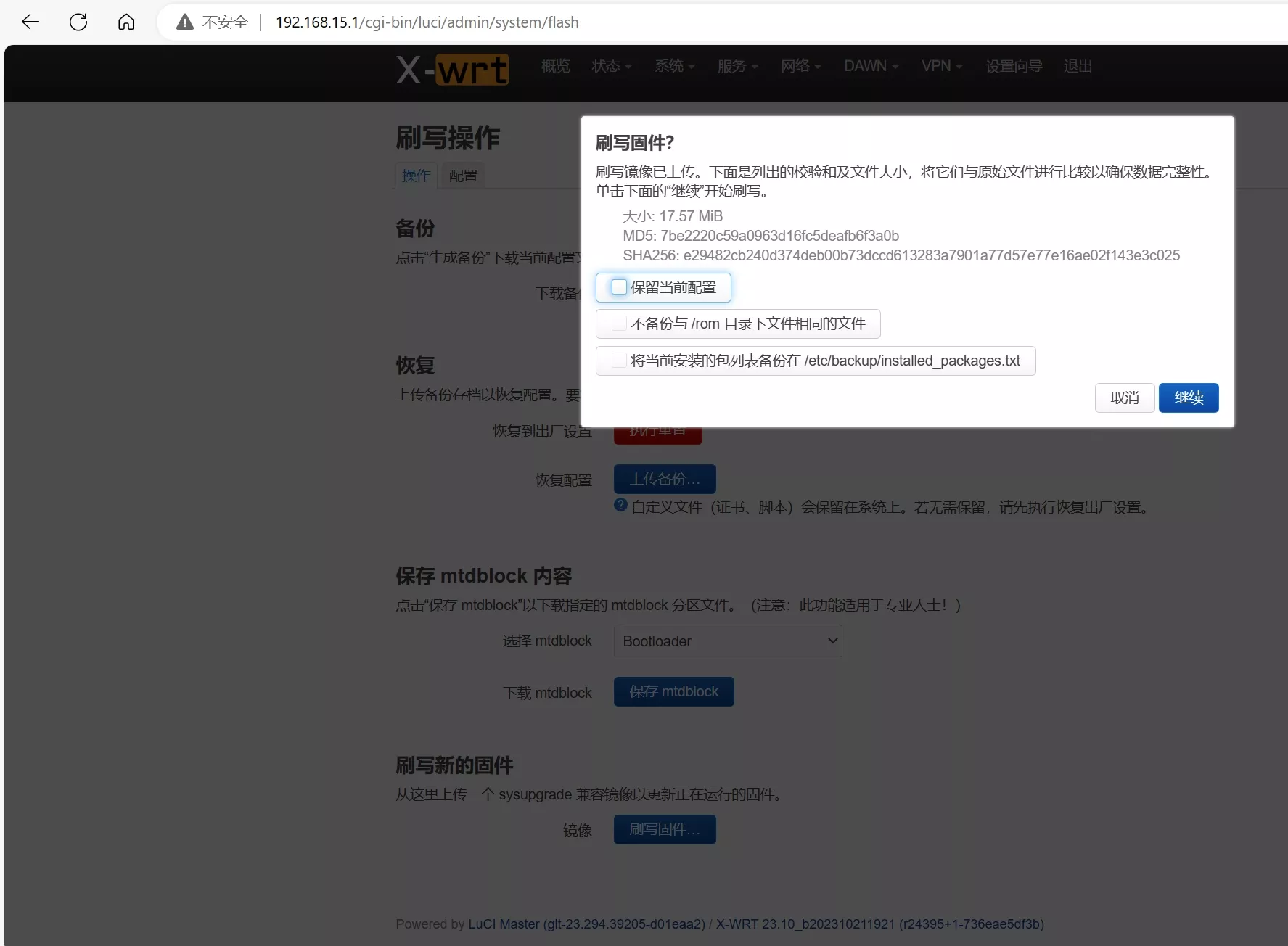The width and height of the screenshot is (1288, 946).
Task: Expand the 系统 menu dropdown
Action: click(674, 66)
